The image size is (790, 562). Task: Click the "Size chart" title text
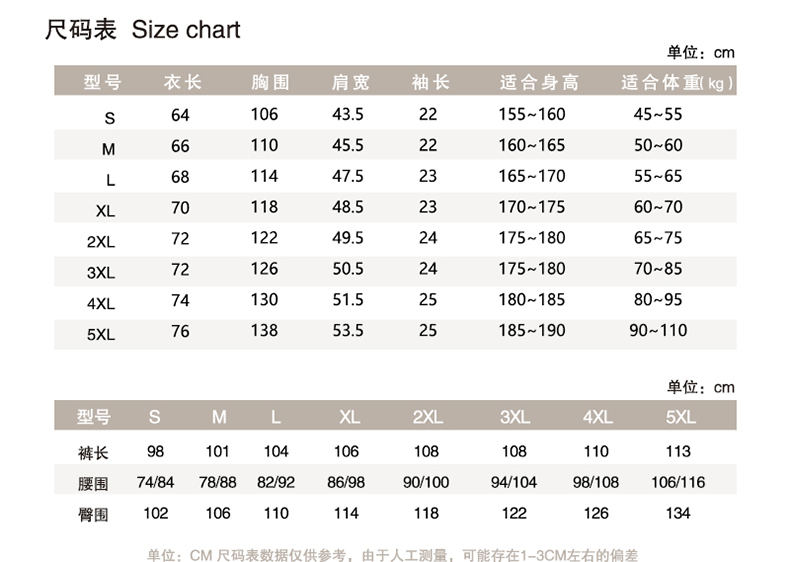[x=186, y=29]
